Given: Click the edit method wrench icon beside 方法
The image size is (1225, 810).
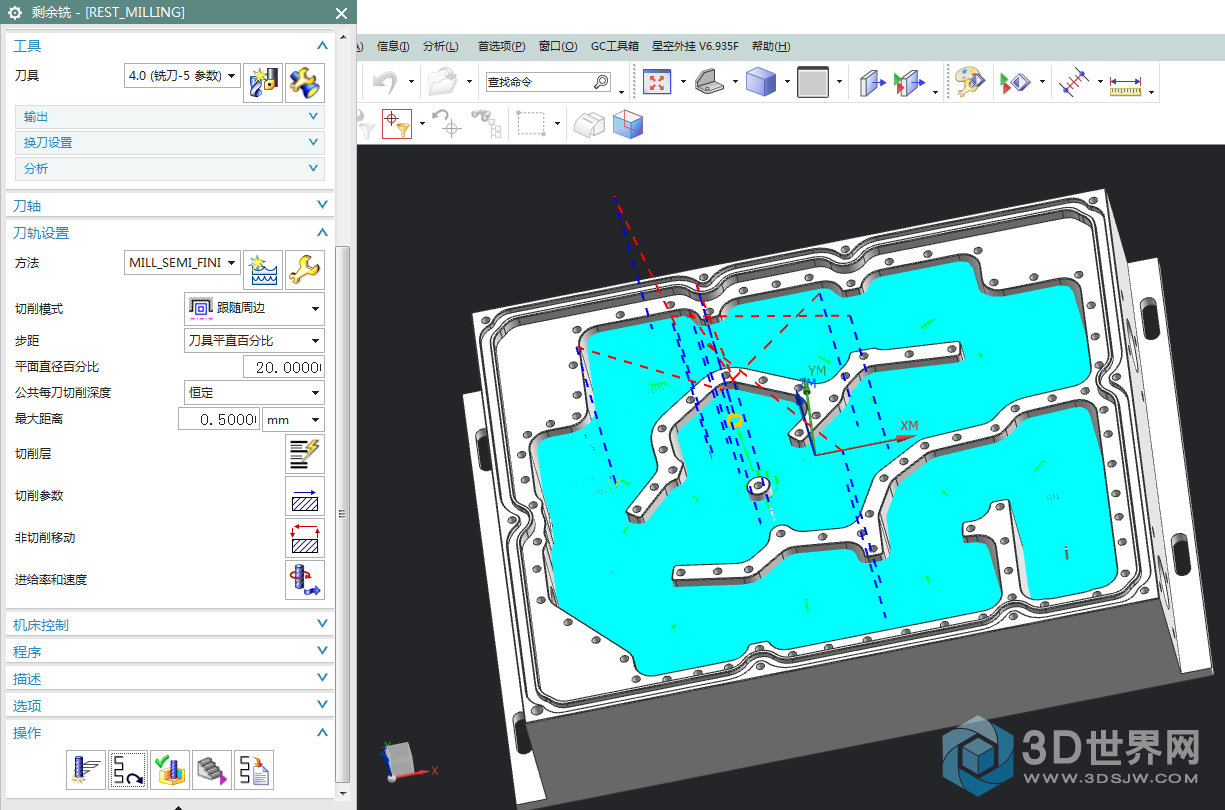Looking at the screenshot, I should click(x=305, y=268).
